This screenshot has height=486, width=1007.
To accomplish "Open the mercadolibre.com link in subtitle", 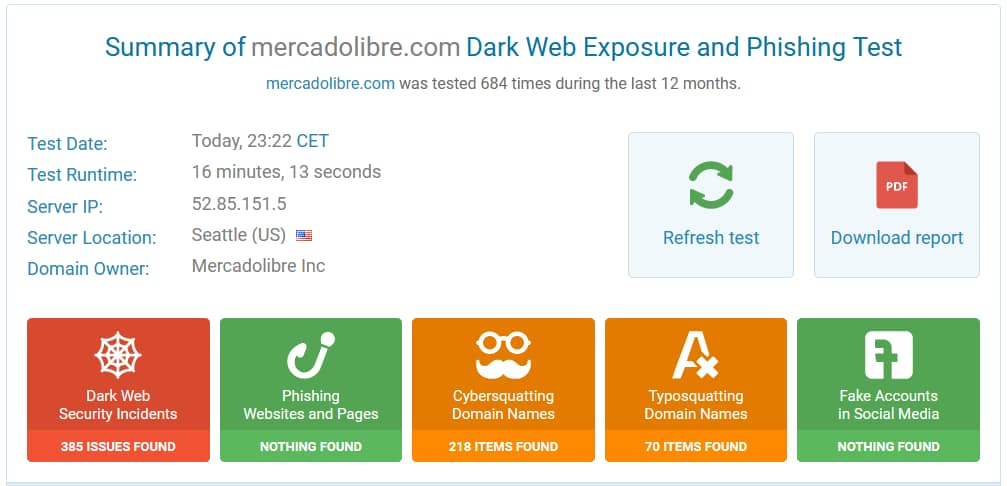I will 330,83.
